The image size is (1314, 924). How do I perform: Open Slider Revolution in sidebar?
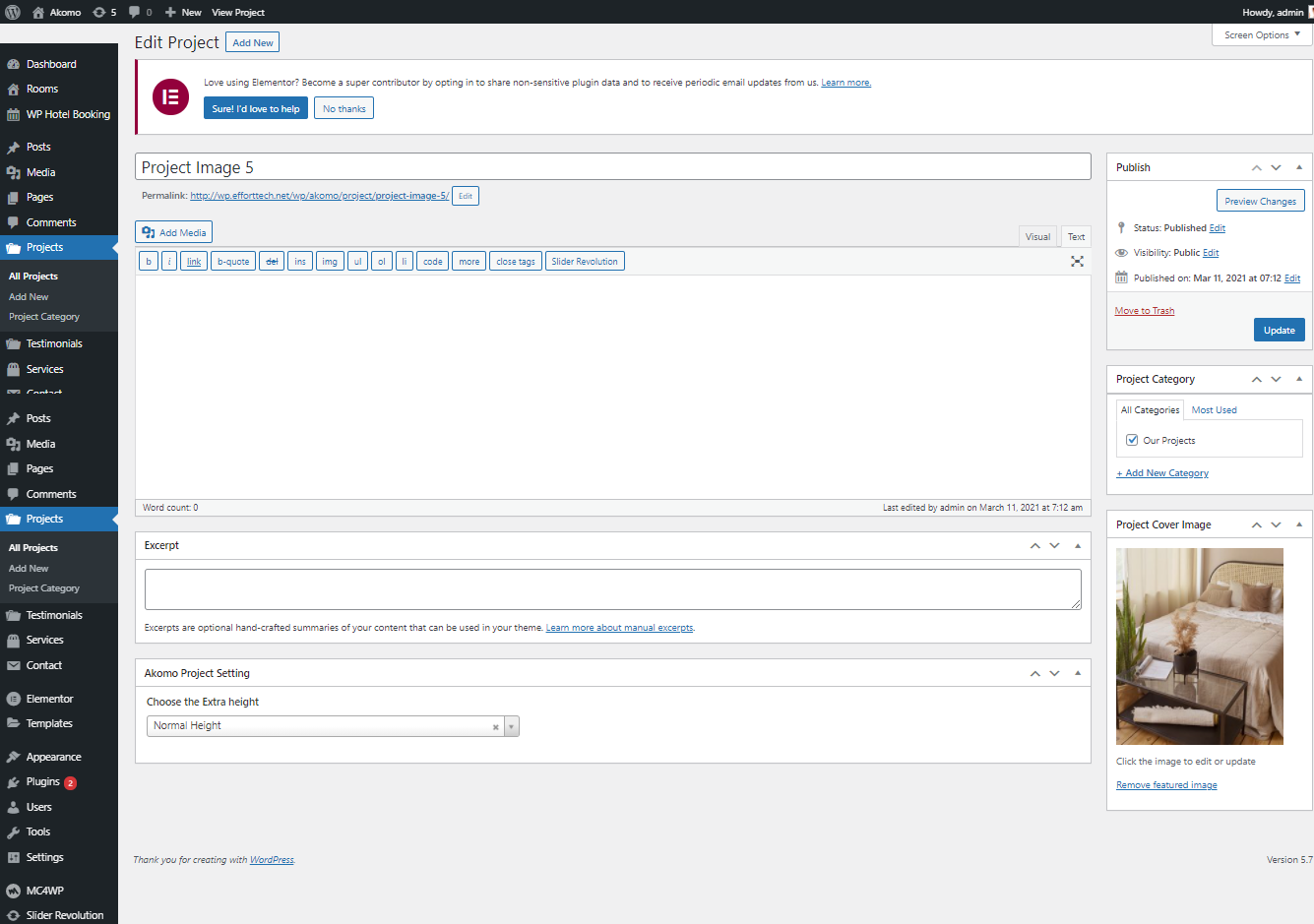64,915
